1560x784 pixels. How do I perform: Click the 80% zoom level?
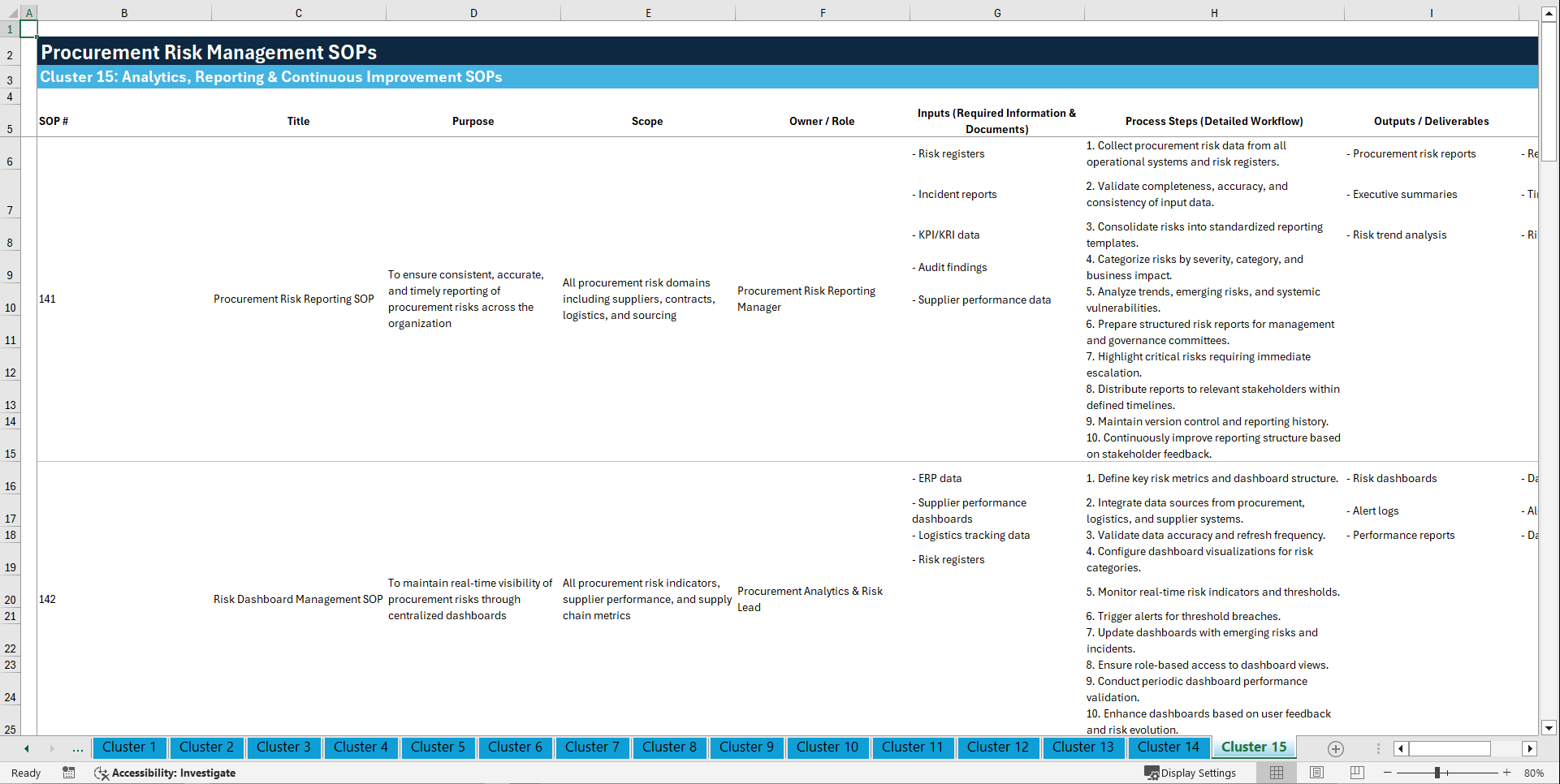click(1534, 773)
